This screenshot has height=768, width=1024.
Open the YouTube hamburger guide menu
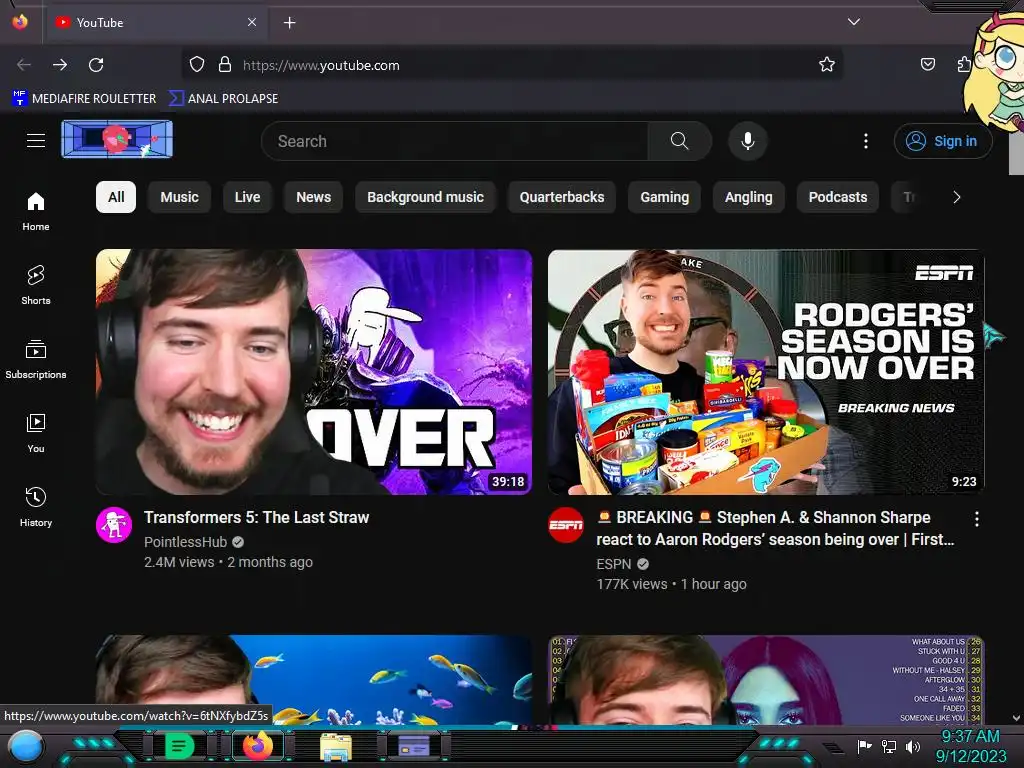click(x=36, y=140)
